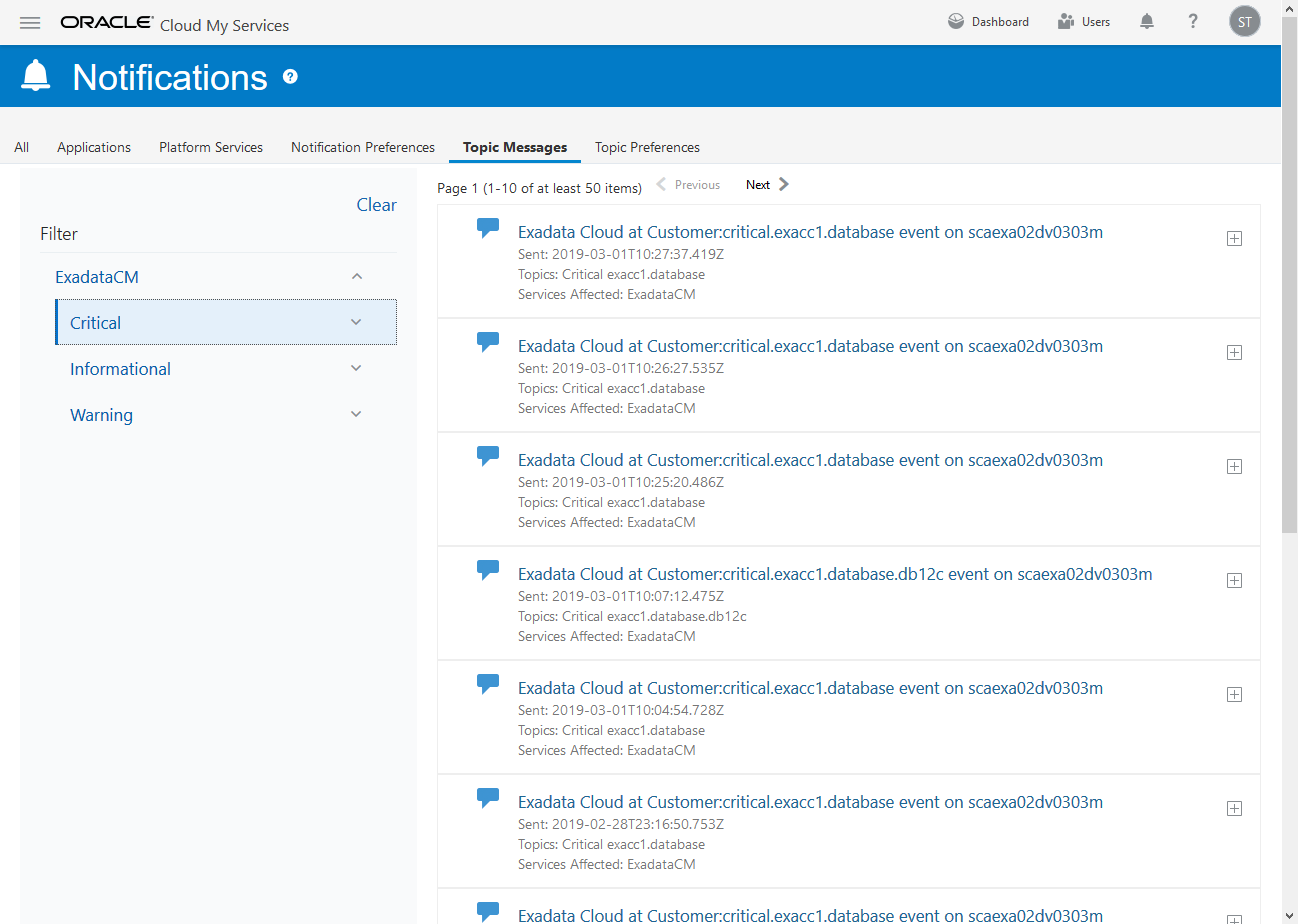Viewport: 1298px width, 924px height.
Task: Click help icon beside Notifications title
Action: (x=290, y=77)
